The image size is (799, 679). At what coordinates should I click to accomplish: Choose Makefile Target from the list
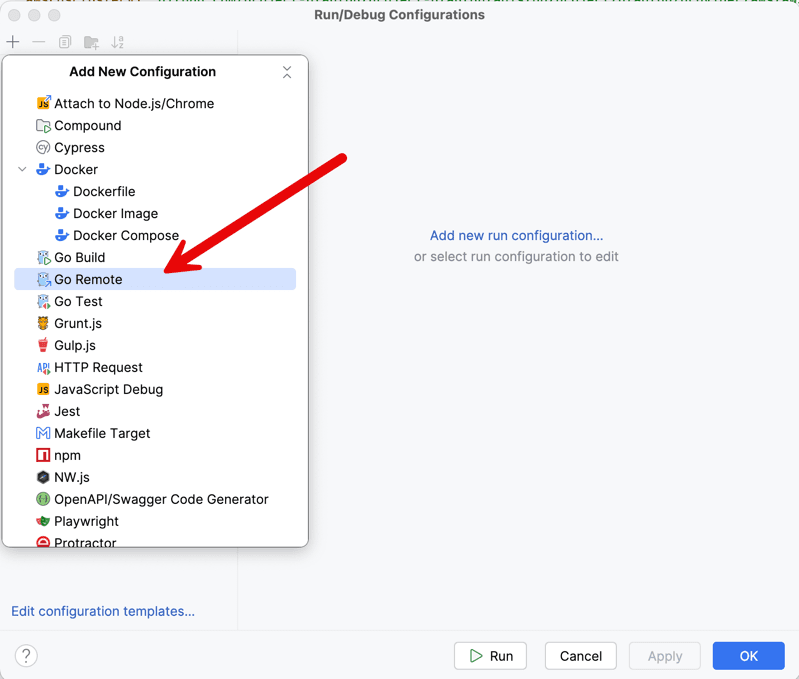click(x=155, y=433)
